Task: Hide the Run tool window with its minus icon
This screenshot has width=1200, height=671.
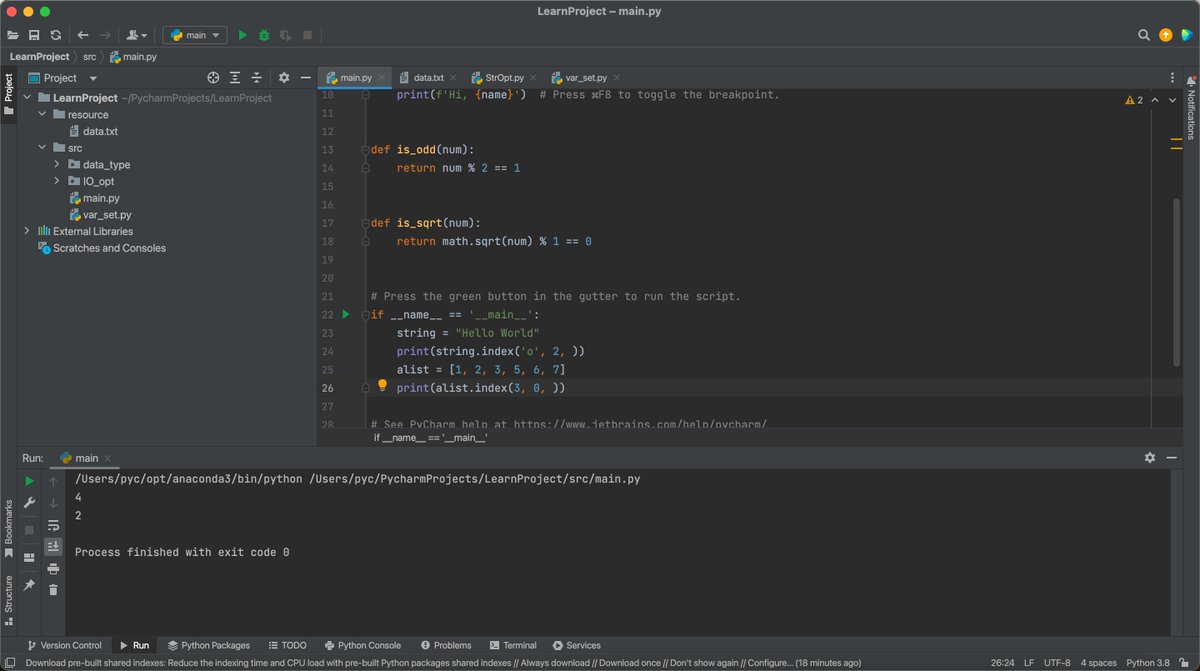Action: pos(1171,457)
